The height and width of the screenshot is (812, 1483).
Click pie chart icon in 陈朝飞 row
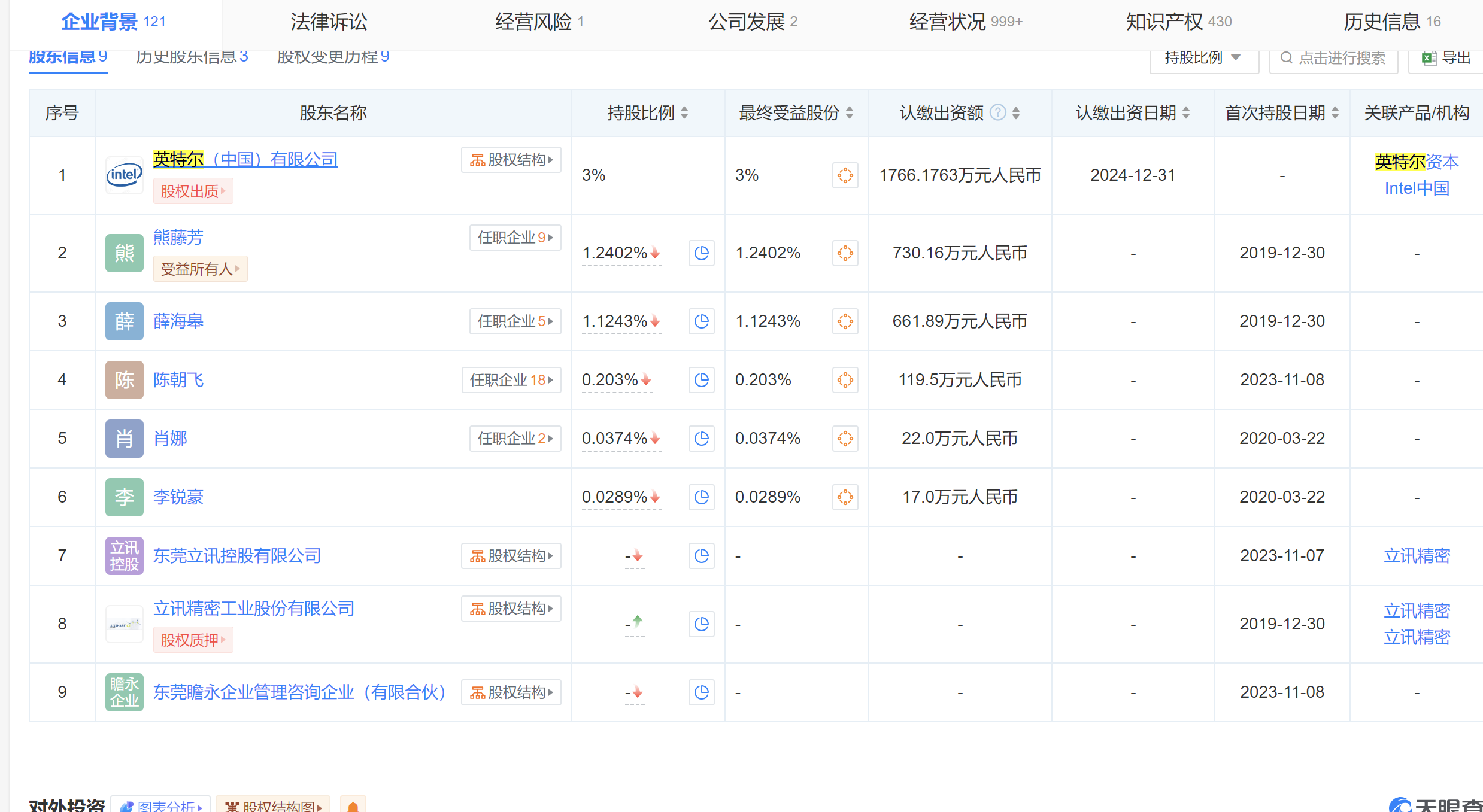tap(701, 380)
